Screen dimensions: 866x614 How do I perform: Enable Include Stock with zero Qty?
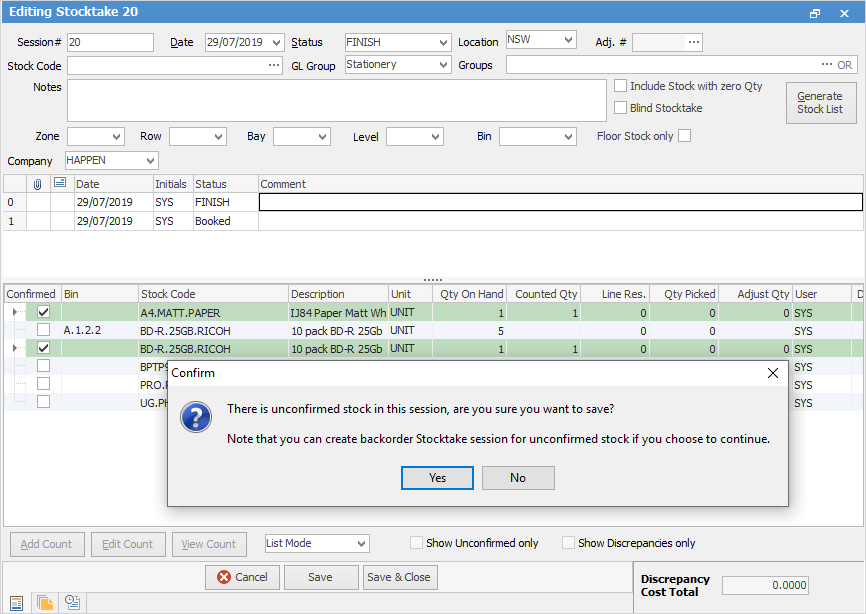coord(621,87)
